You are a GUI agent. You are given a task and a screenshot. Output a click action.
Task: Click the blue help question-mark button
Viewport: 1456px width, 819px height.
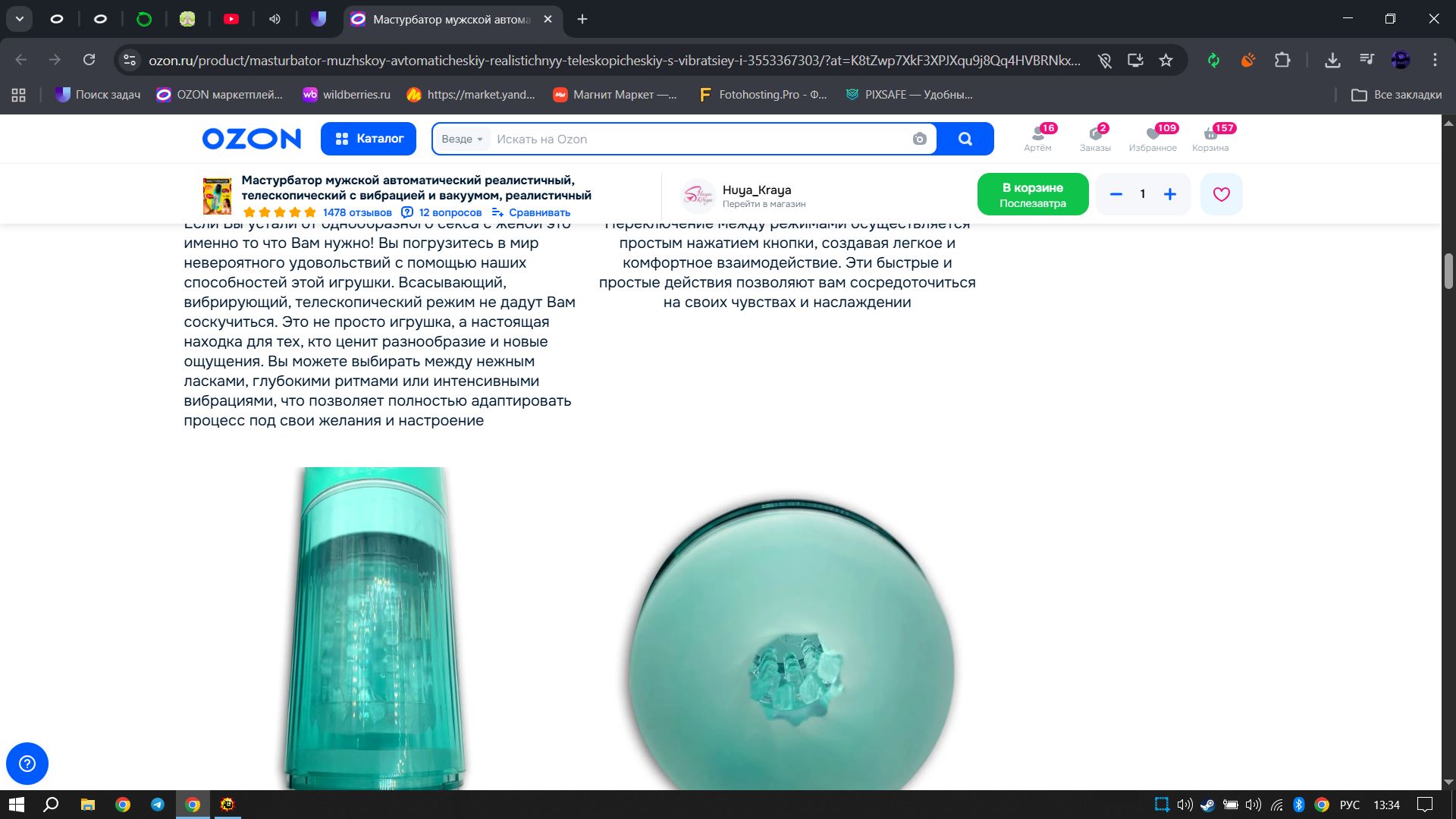coord(27,763)
